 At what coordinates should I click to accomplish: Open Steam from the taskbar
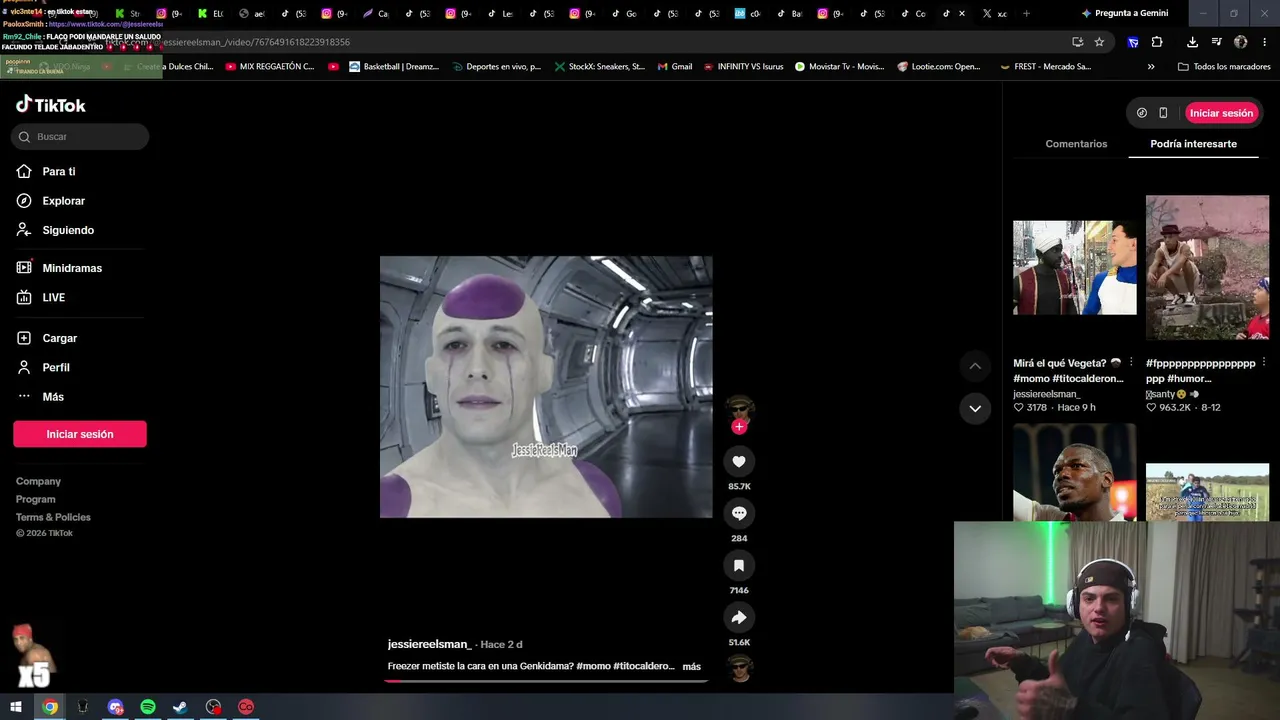180,707
